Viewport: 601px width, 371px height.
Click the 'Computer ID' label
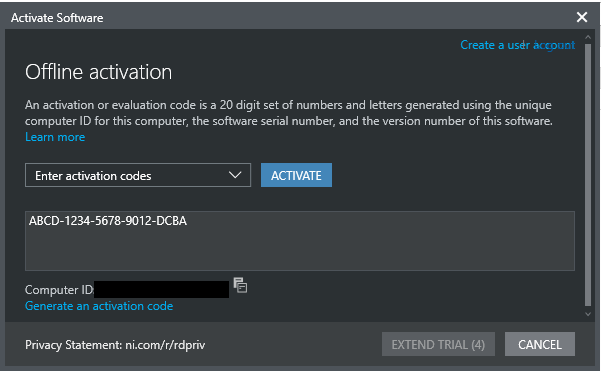[x=59, y=290]
